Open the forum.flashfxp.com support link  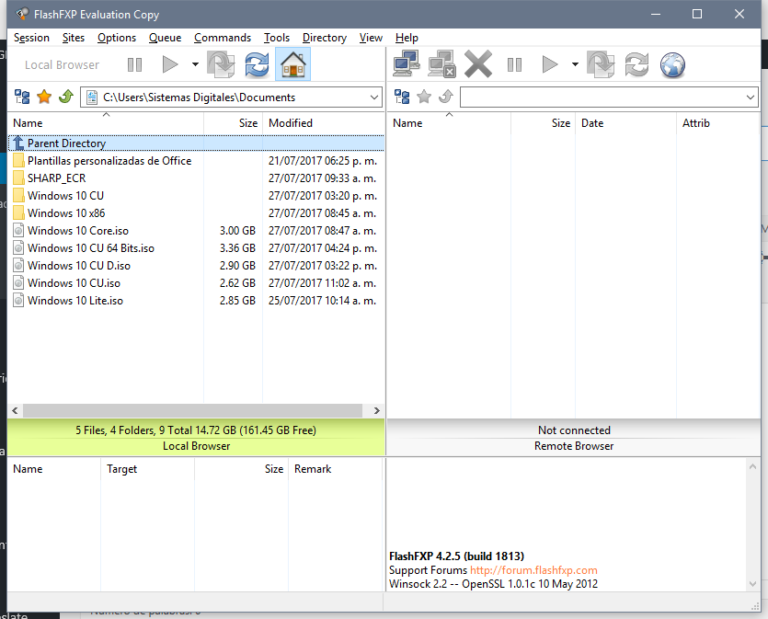[x=533, y=570]
